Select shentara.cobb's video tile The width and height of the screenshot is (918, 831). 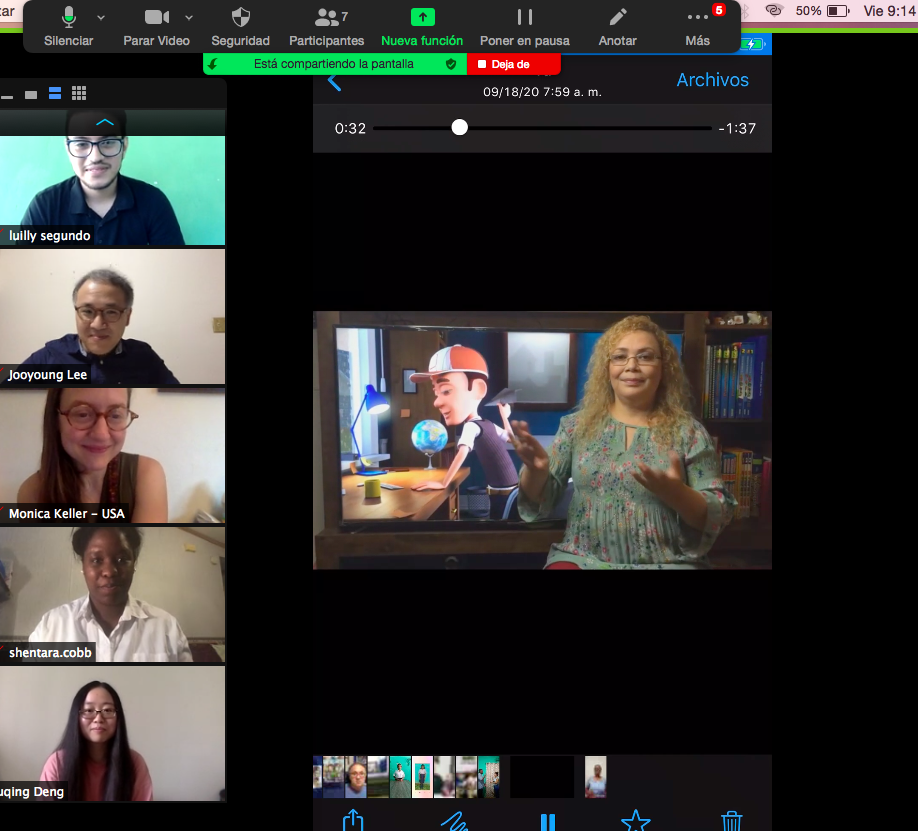(x=112, y=594)
